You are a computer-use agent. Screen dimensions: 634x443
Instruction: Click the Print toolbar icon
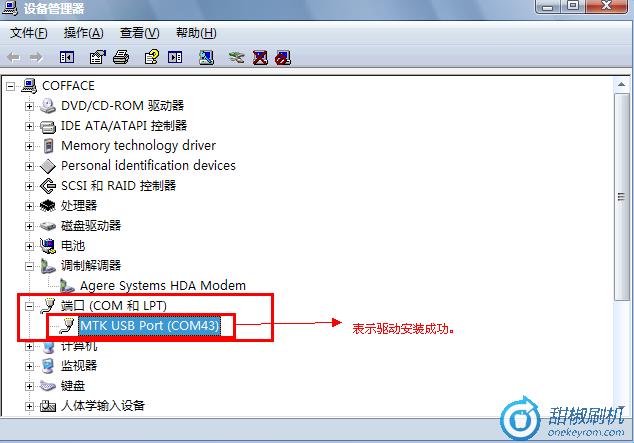(x=121, y=57)
